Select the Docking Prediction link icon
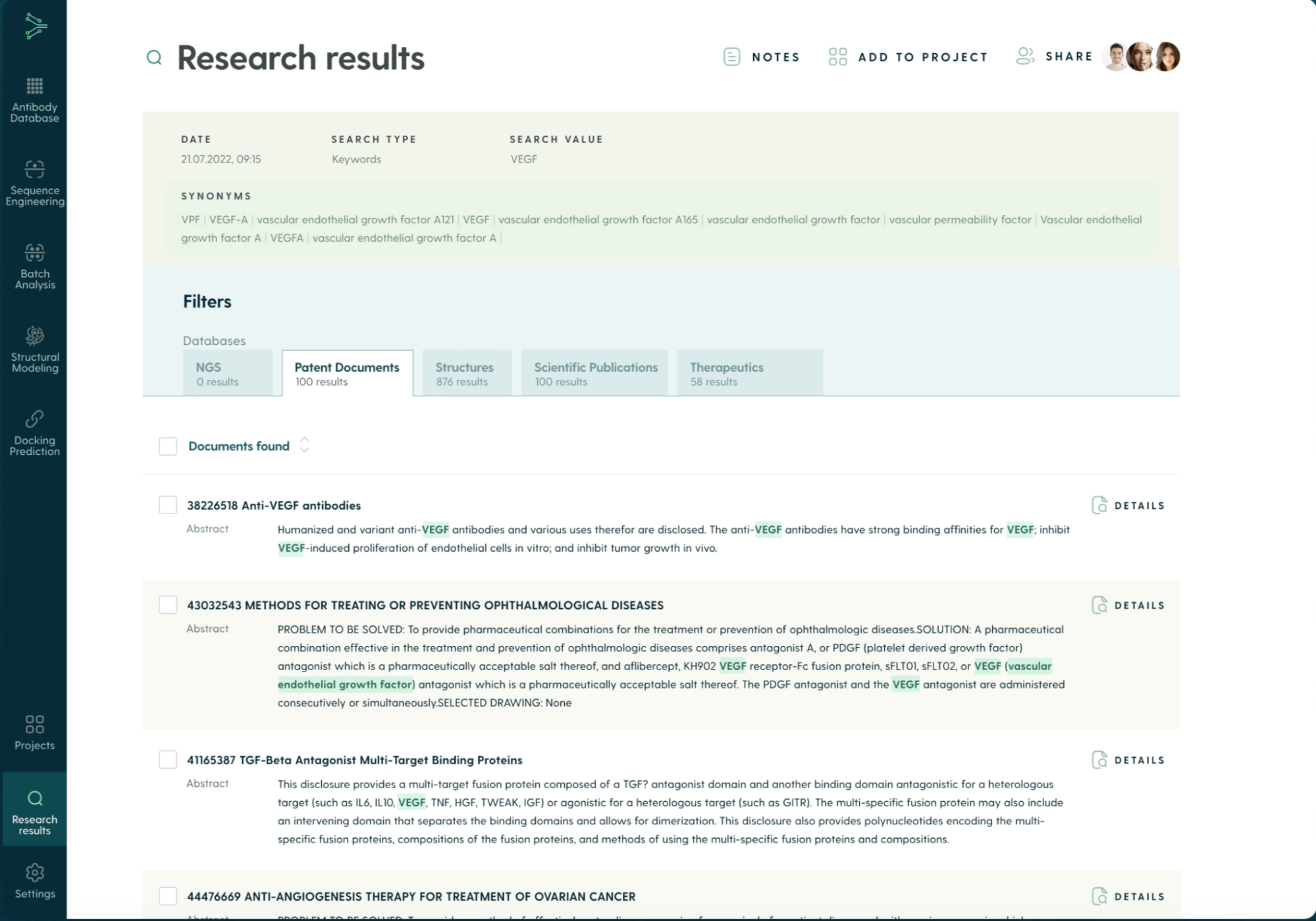The width and height of the screenshot is (1316, 921). coord(34,419)
